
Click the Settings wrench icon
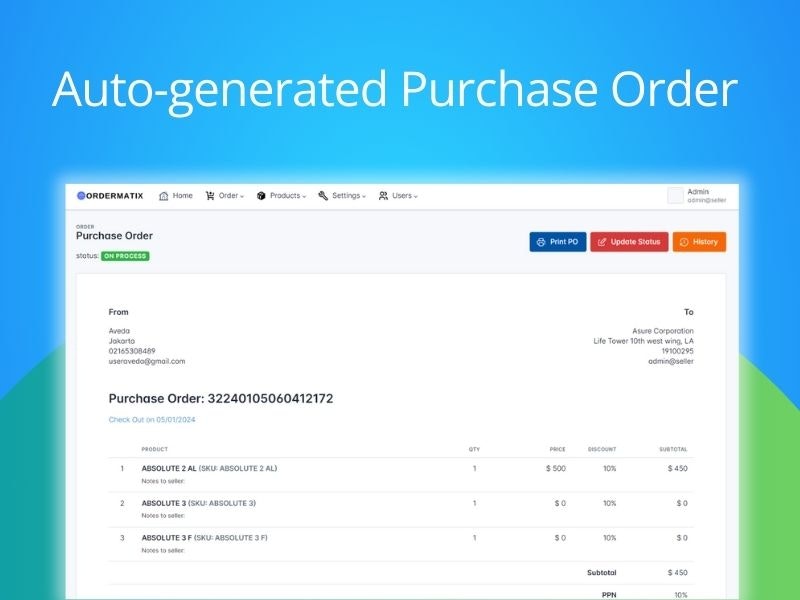pyautogui.click(x=323, y=196)
